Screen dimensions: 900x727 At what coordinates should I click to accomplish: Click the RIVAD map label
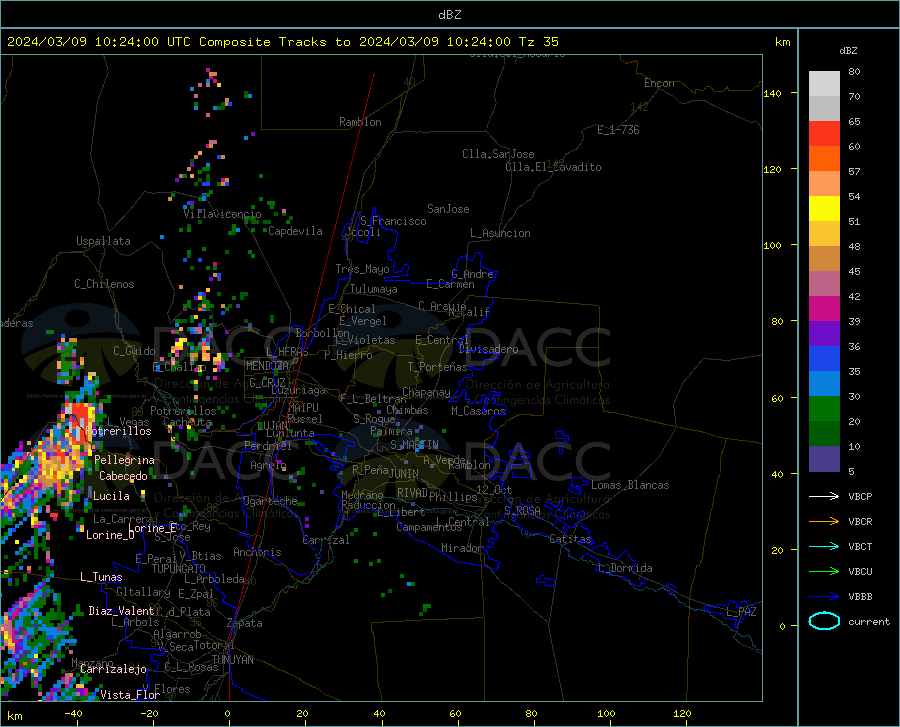point(412,493)
